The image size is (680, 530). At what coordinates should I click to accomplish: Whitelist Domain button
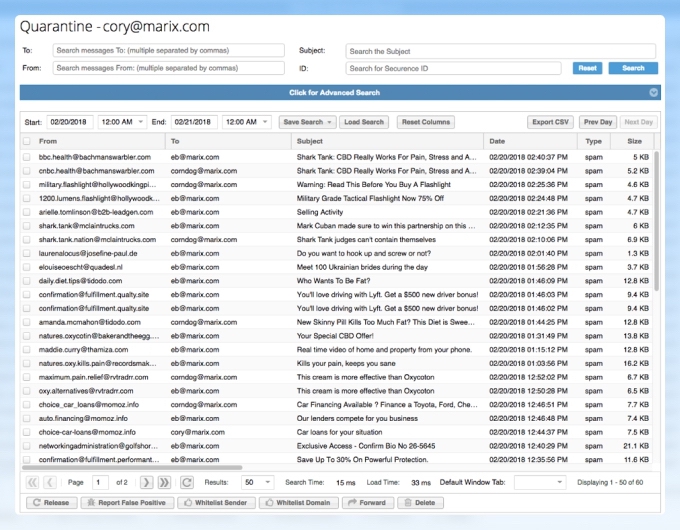298,503
